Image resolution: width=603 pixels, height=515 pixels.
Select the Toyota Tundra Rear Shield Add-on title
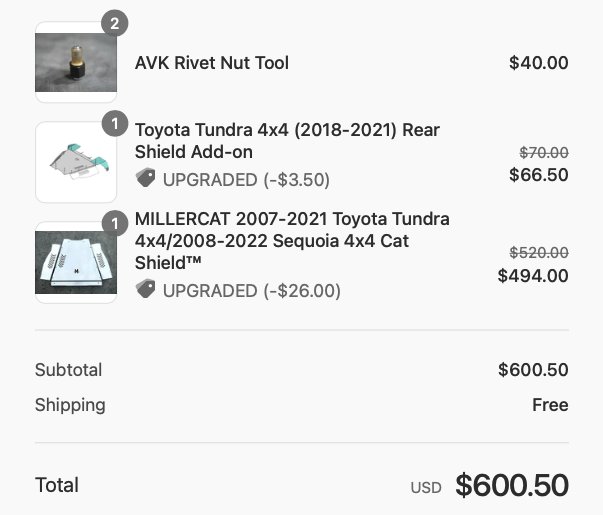coord(287,141)
